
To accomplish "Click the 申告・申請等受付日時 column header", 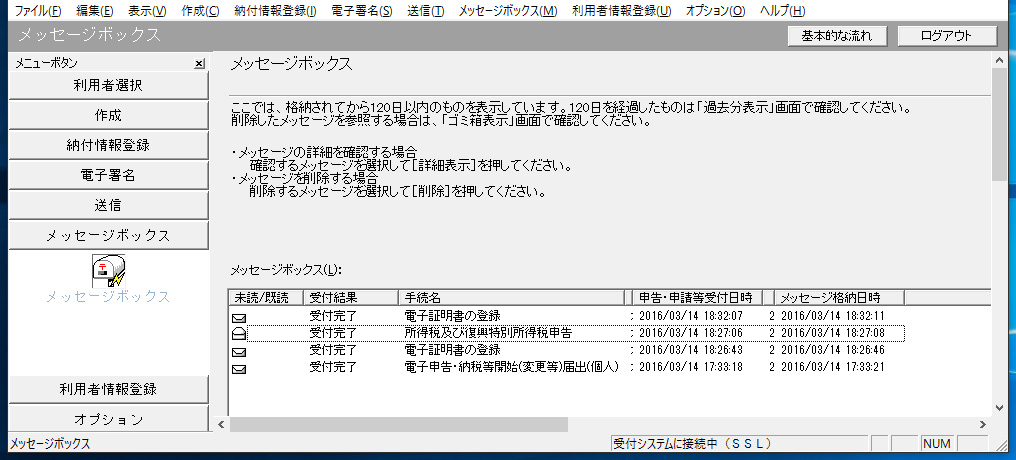I will tap(699, 297).
